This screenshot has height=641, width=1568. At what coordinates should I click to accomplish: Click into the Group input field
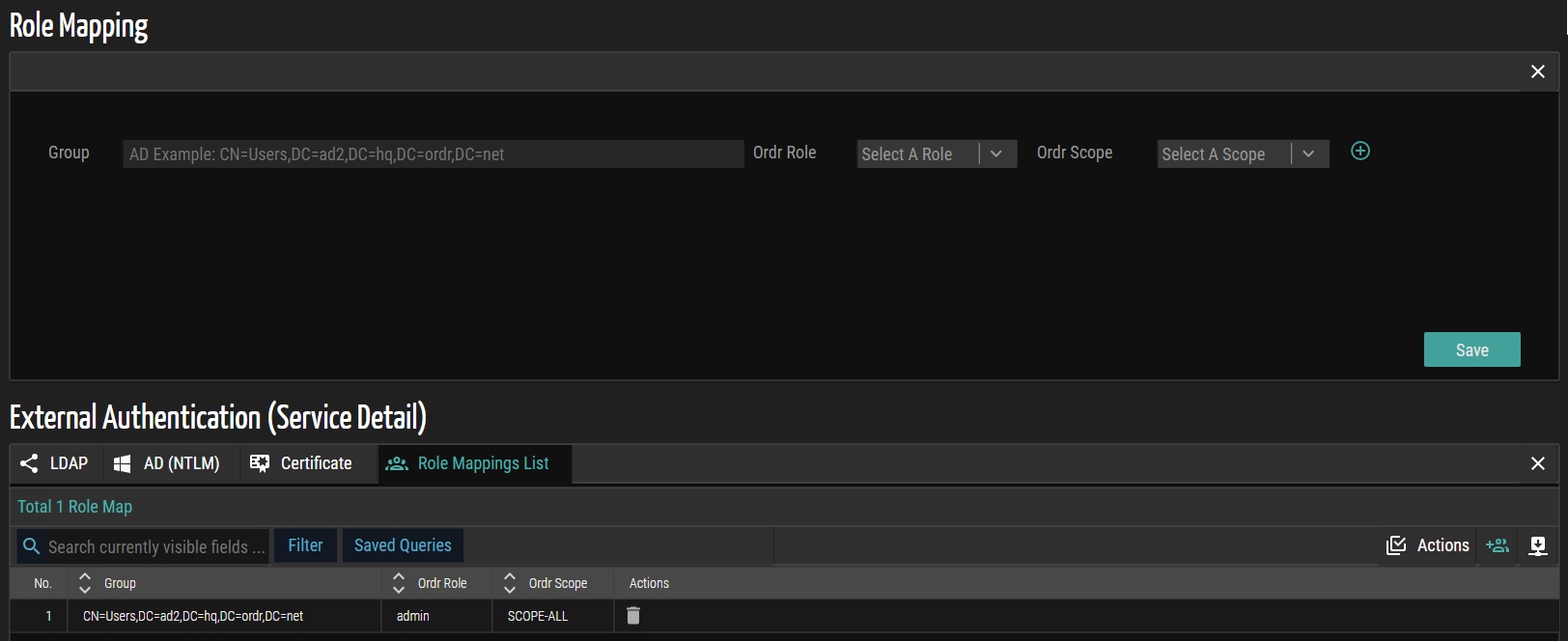click(x=433, y=154)
